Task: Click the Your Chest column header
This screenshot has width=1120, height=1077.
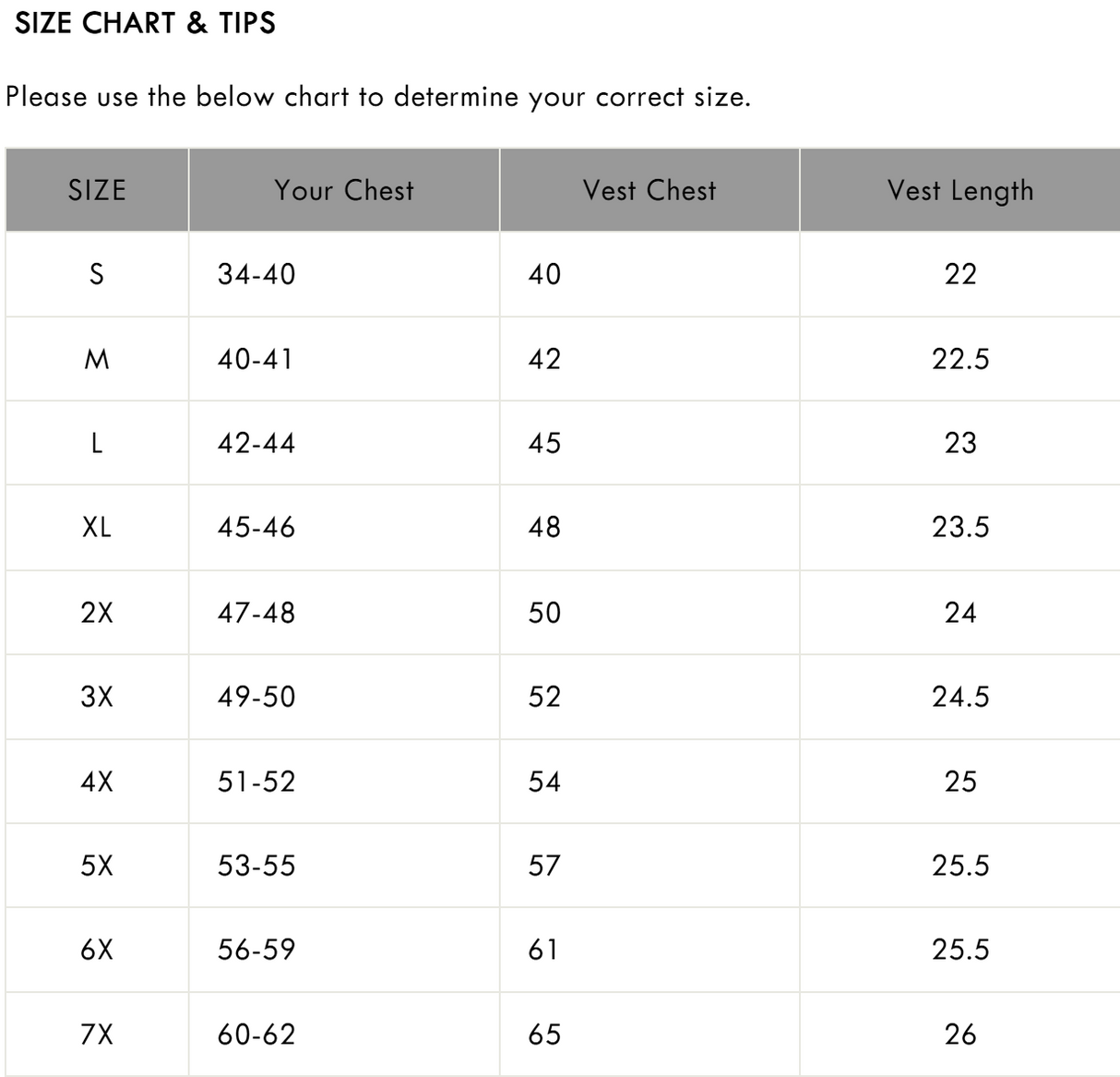Action: click(x=344, y=190)
